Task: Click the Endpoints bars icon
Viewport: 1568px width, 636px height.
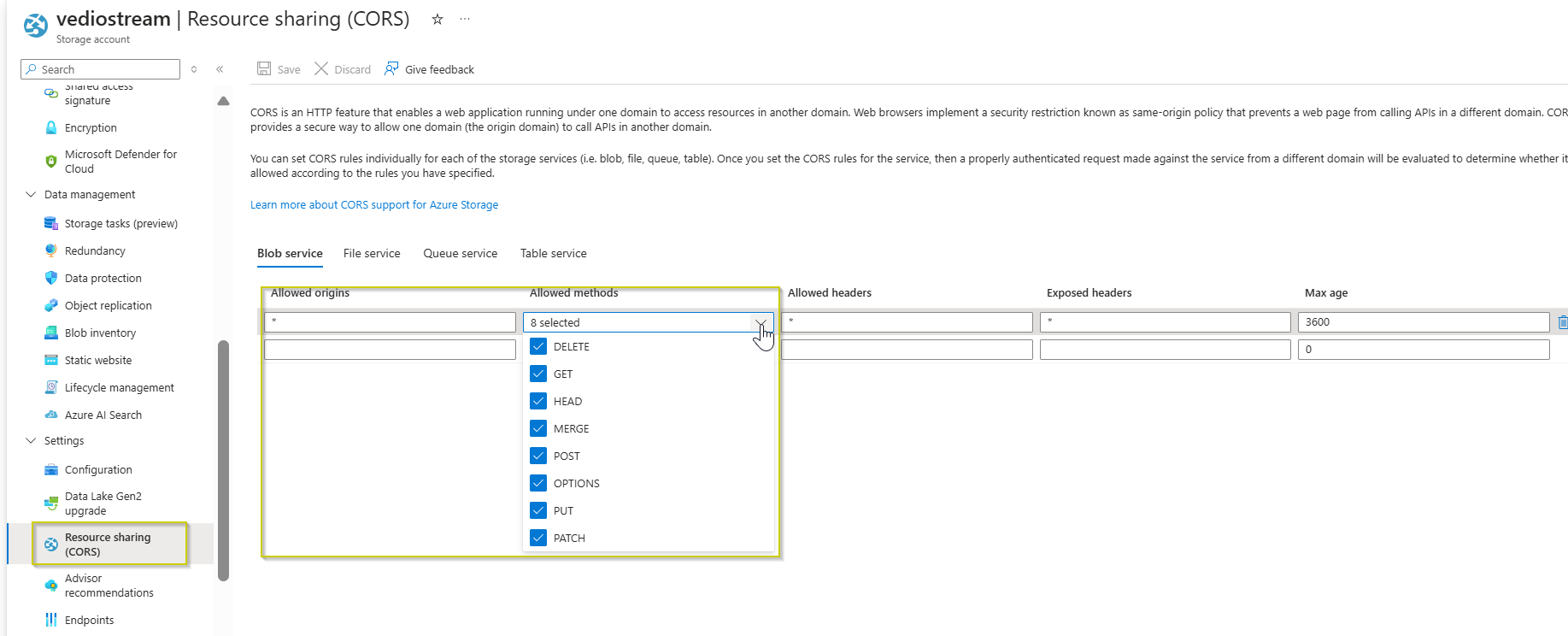Action: coord(51,620)
